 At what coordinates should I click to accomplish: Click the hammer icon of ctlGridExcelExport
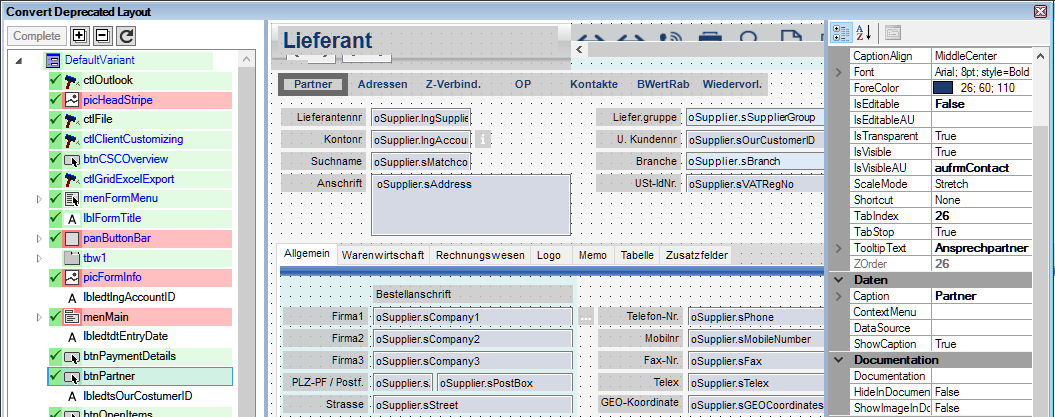71,179
